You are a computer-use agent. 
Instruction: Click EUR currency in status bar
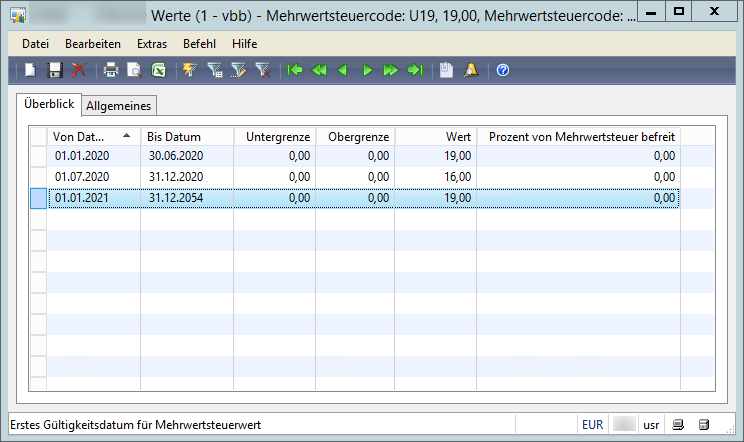pyautogui.click(x=593, y=424)
